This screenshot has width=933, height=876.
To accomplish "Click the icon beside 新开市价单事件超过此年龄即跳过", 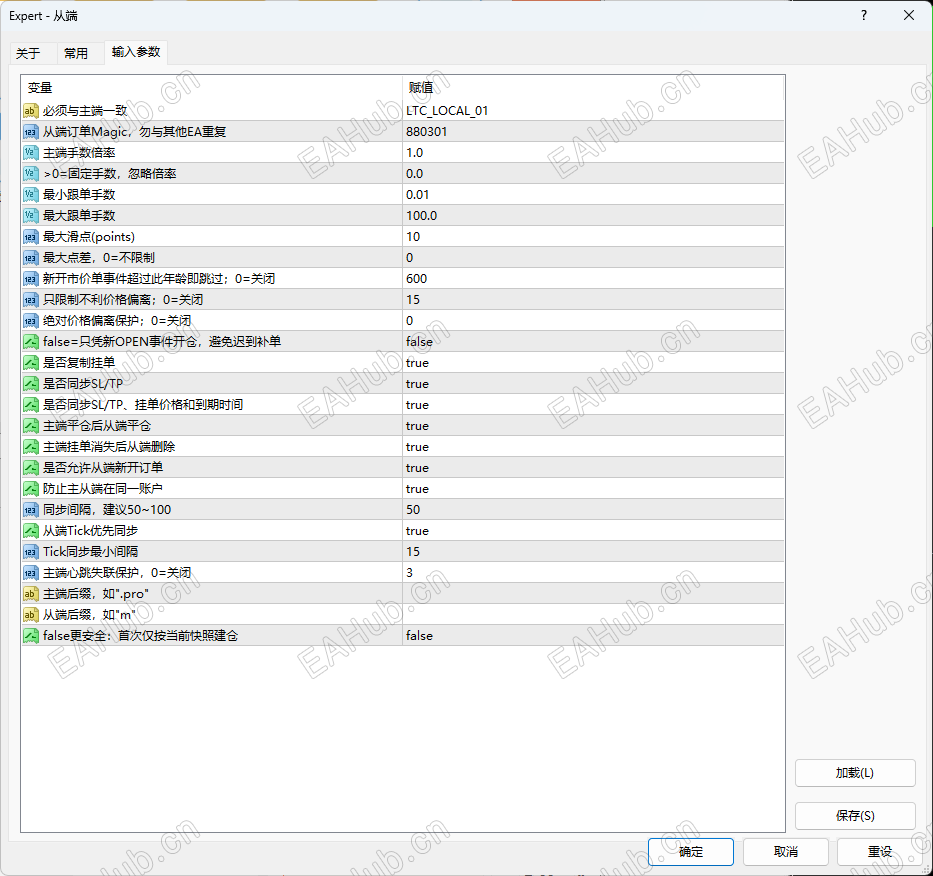I will [x=31, y=279].
